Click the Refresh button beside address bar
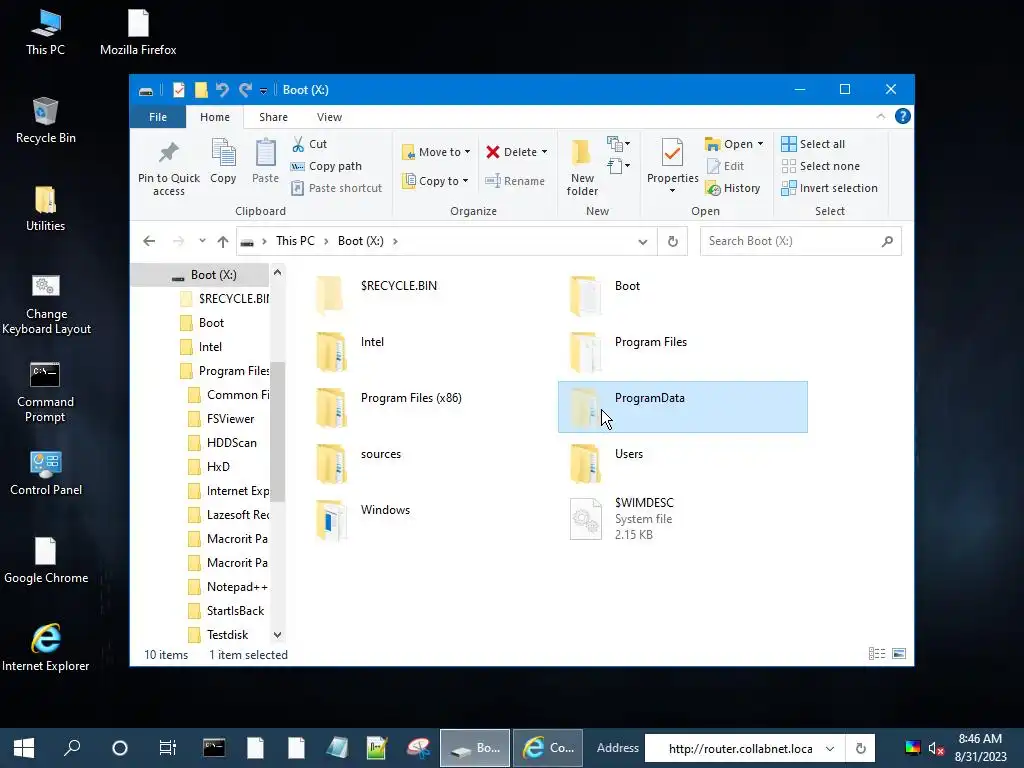This screenshot has width=1024, height=768. point(673,241)
